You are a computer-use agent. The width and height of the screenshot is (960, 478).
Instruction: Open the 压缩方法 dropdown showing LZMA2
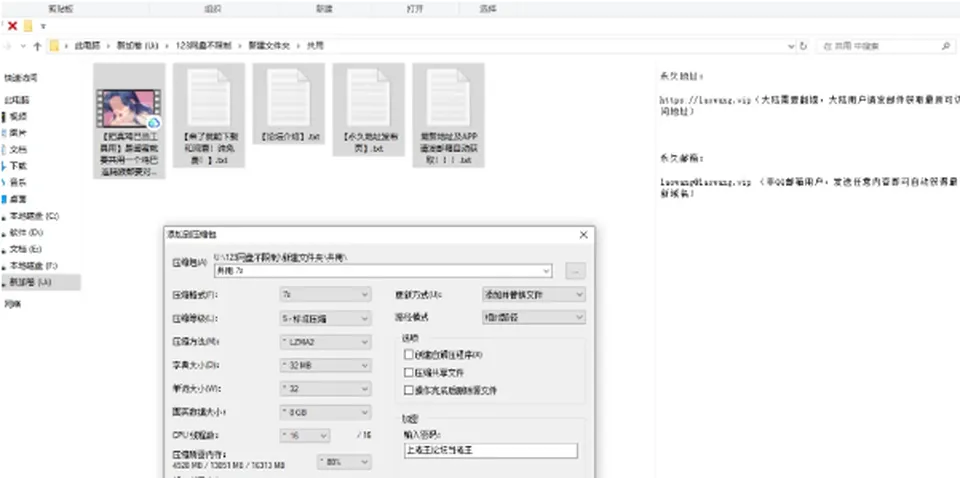[x=326, y=342]
